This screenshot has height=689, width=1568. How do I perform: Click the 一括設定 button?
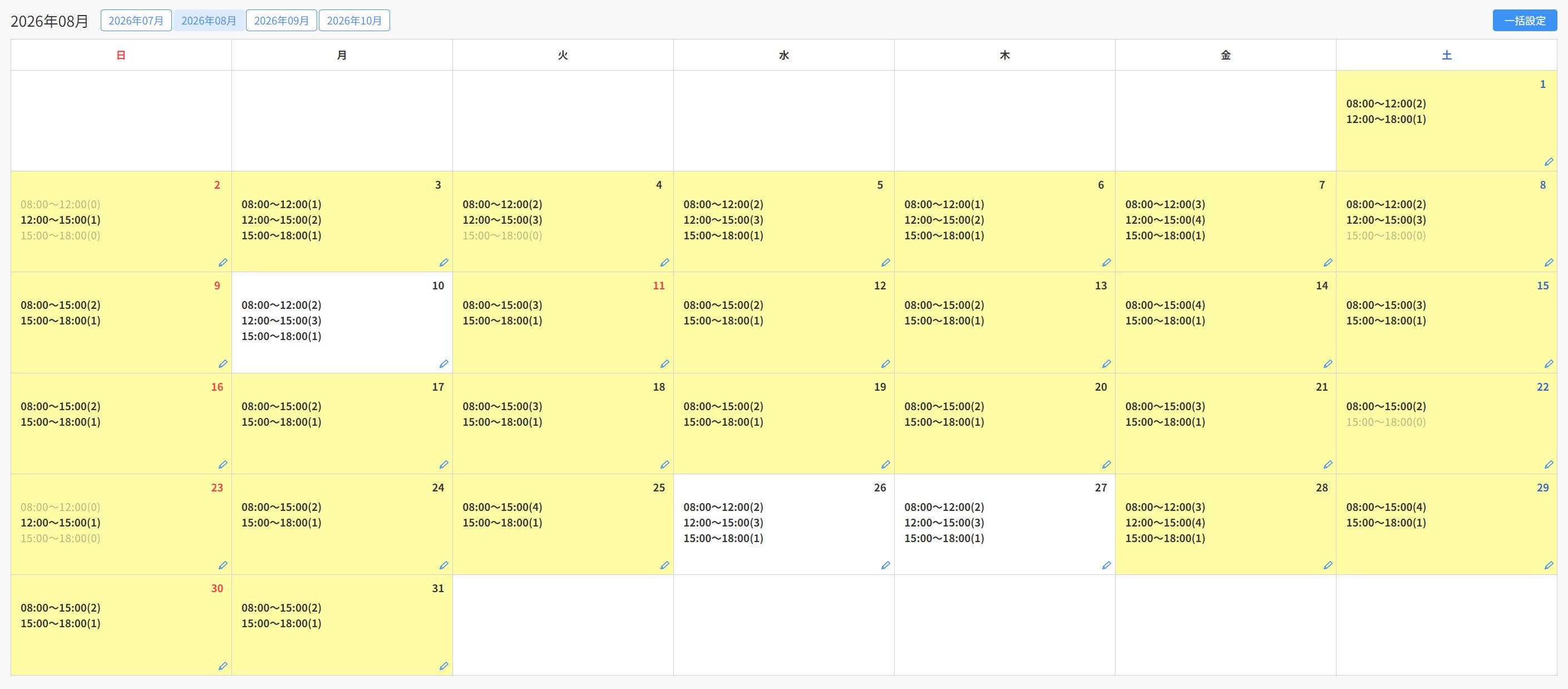(1525, 21)
